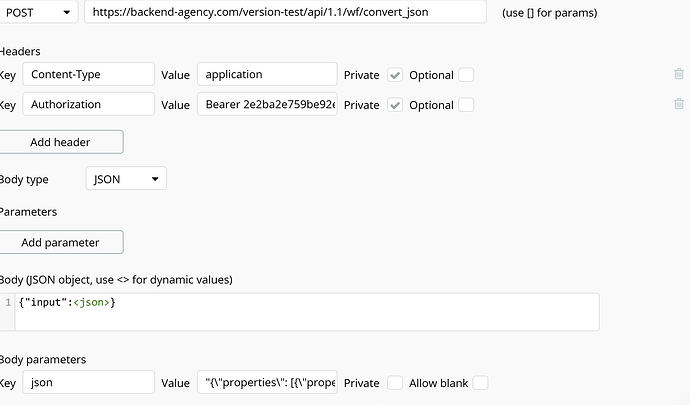Click the '(use [] for params)' hint text
690x405 pixels.
550,13
